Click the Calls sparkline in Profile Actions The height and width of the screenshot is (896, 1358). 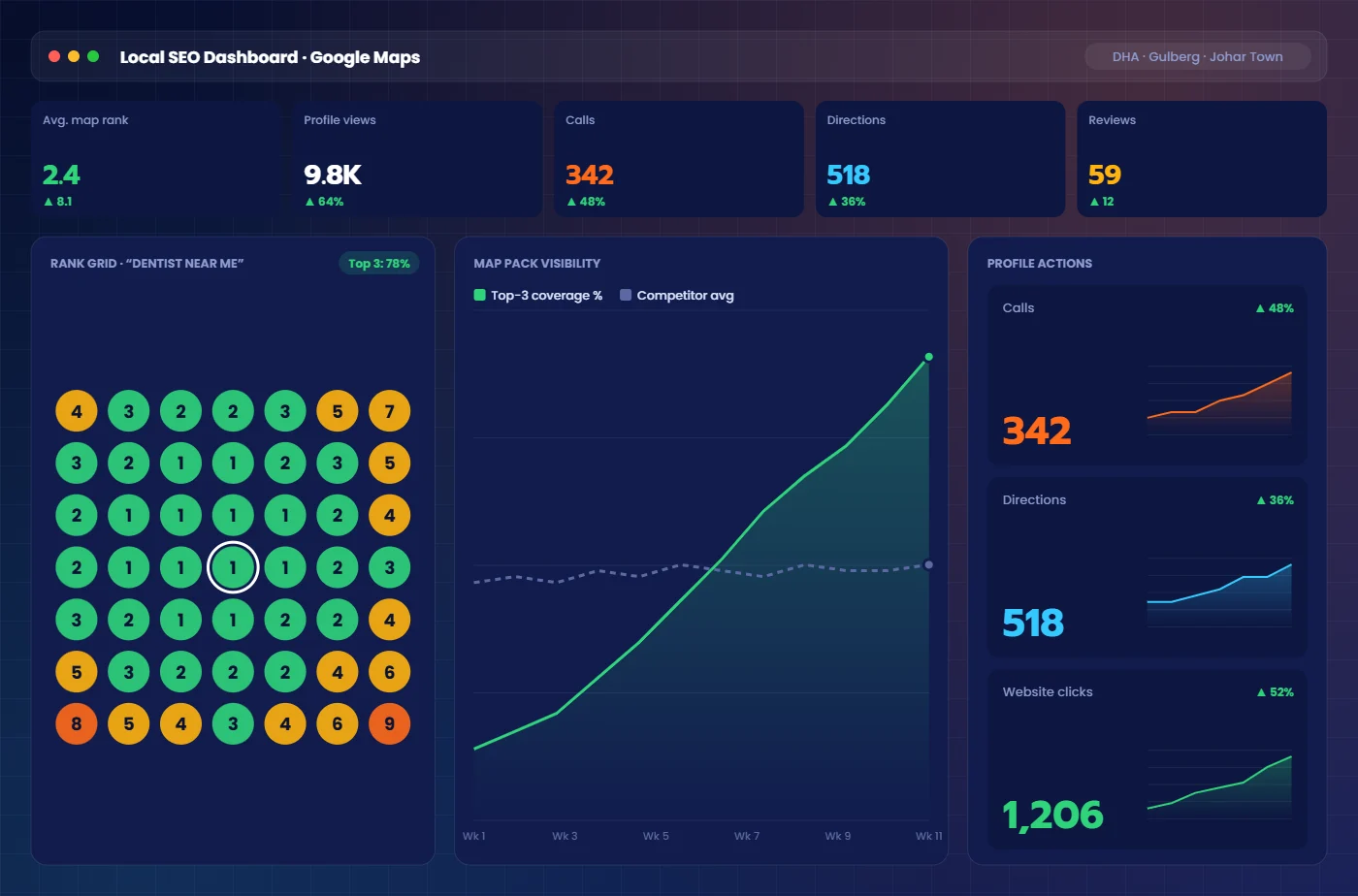click(x=1219, y=401)
